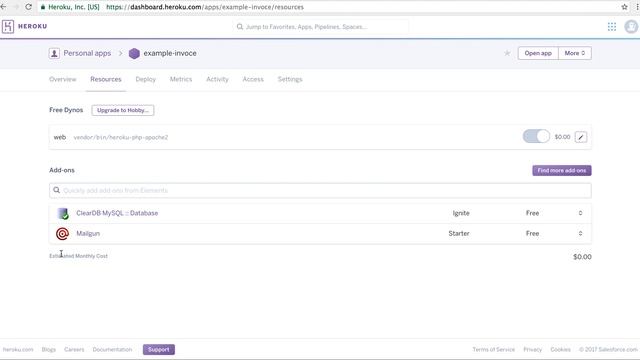Open the More dropdown menu

tap(575, 53)
